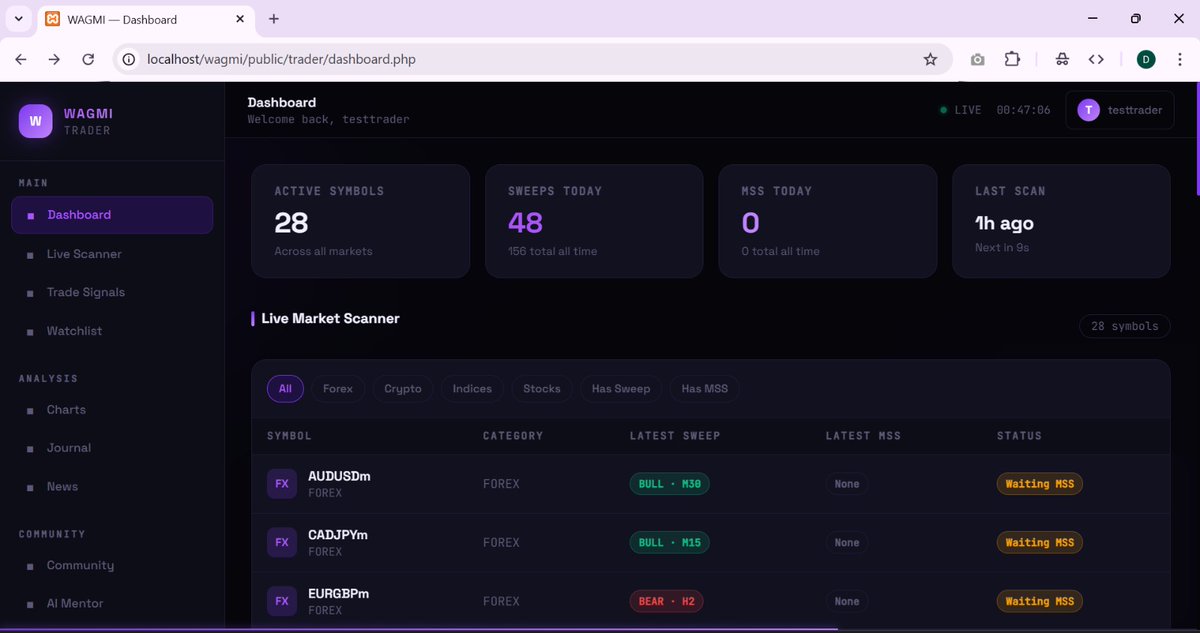Click the browser address bar URL

click(281, 59)
